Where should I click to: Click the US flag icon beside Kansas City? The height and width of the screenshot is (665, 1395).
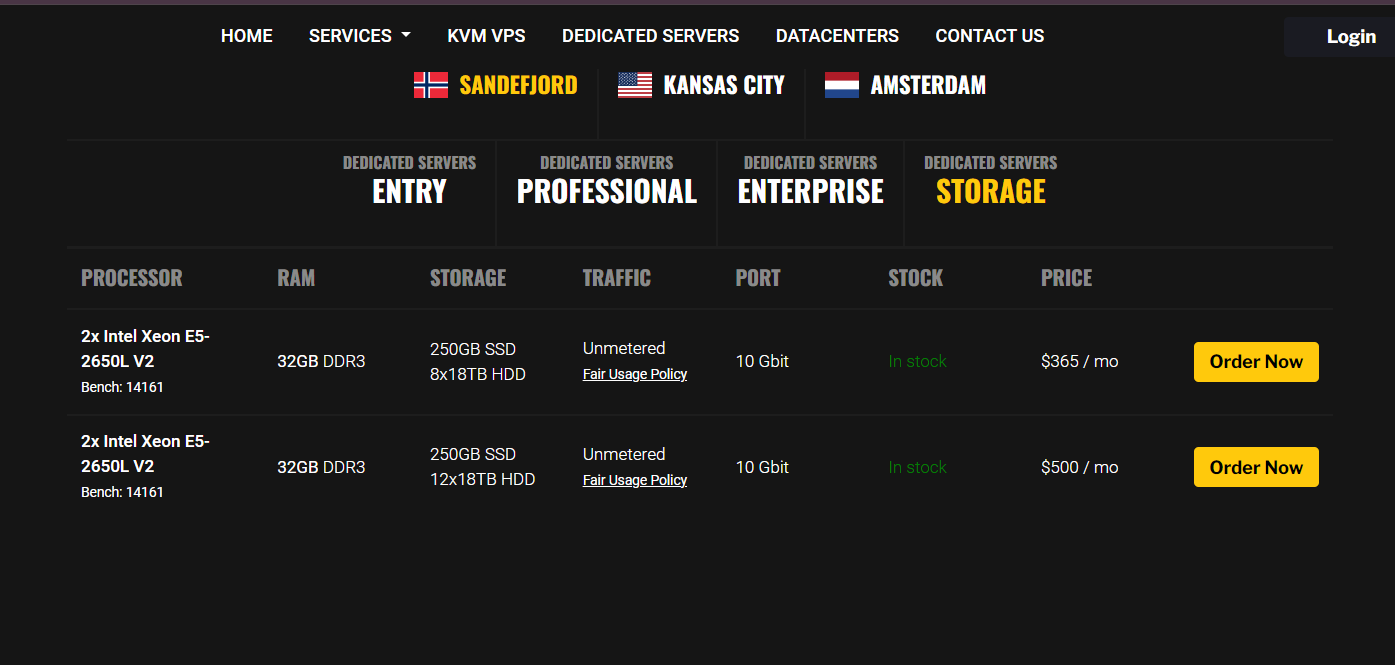pos(635,85)
